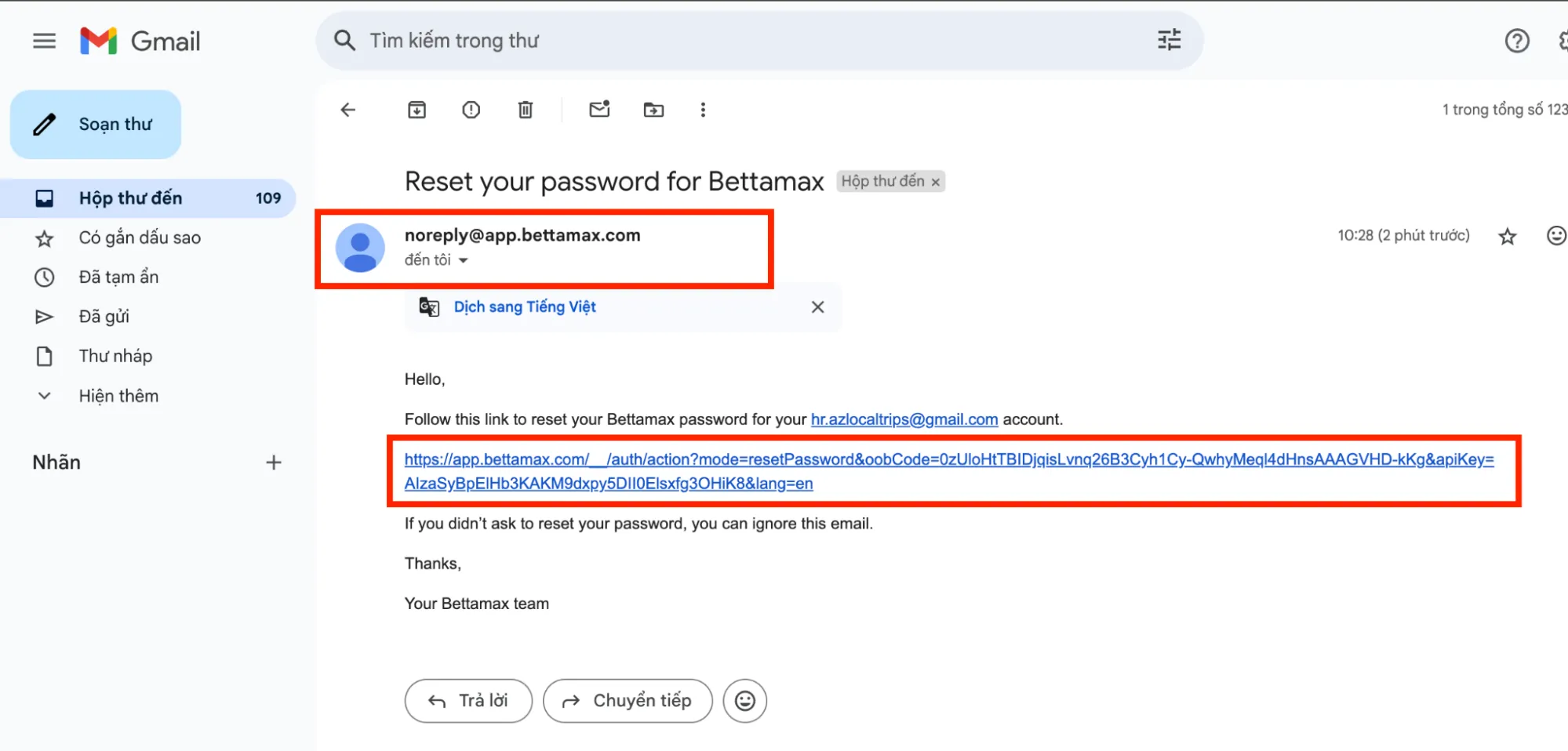Expand "Hiện thêm" in the sidebar
The height and width of the screenshot is (751, 1568).
(118, 396)
